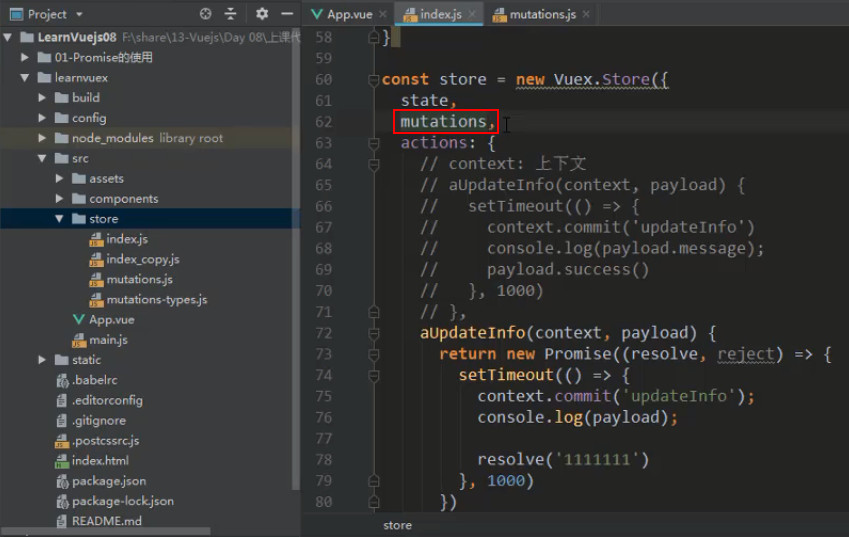Select the static folder
849x537 pixels.
[86, 359]
